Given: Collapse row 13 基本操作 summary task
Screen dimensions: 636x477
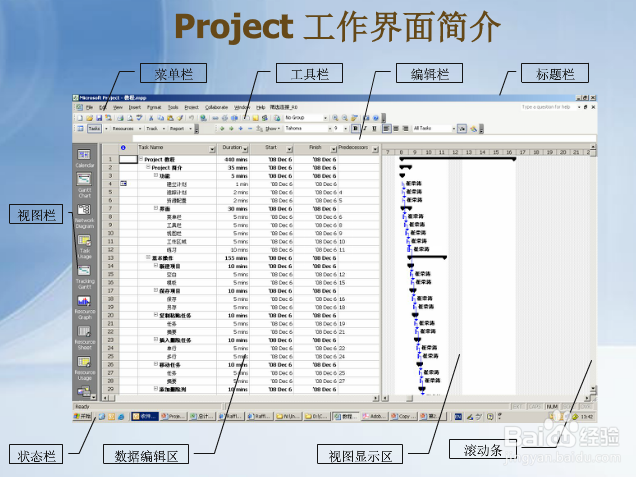Looking at the screenshot, I should pos(148,257).
